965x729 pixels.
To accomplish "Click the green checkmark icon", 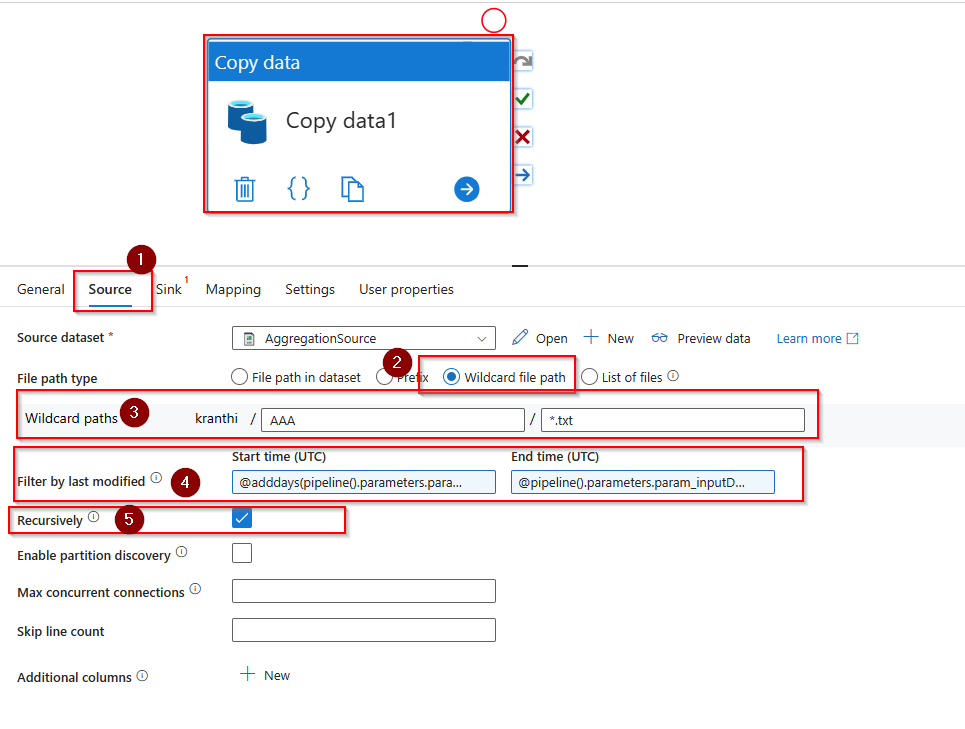I will pyautogui.click(x=521, y=99).
